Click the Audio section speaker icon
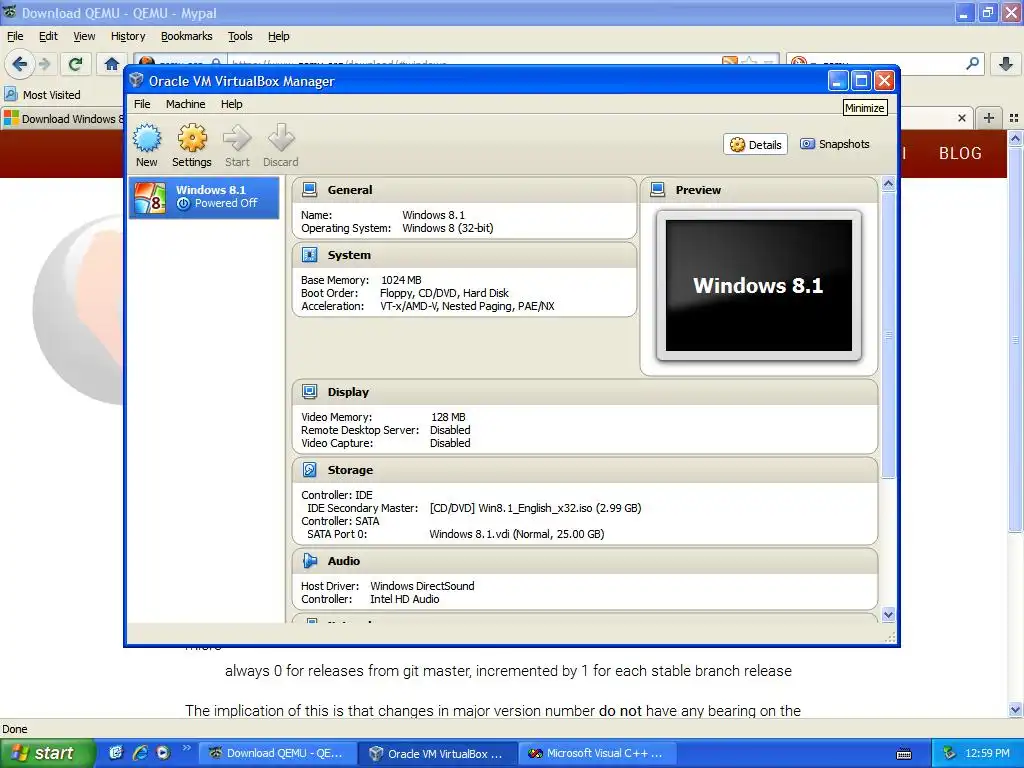This screenshot has height=768, width=1024. click(310, 560)
